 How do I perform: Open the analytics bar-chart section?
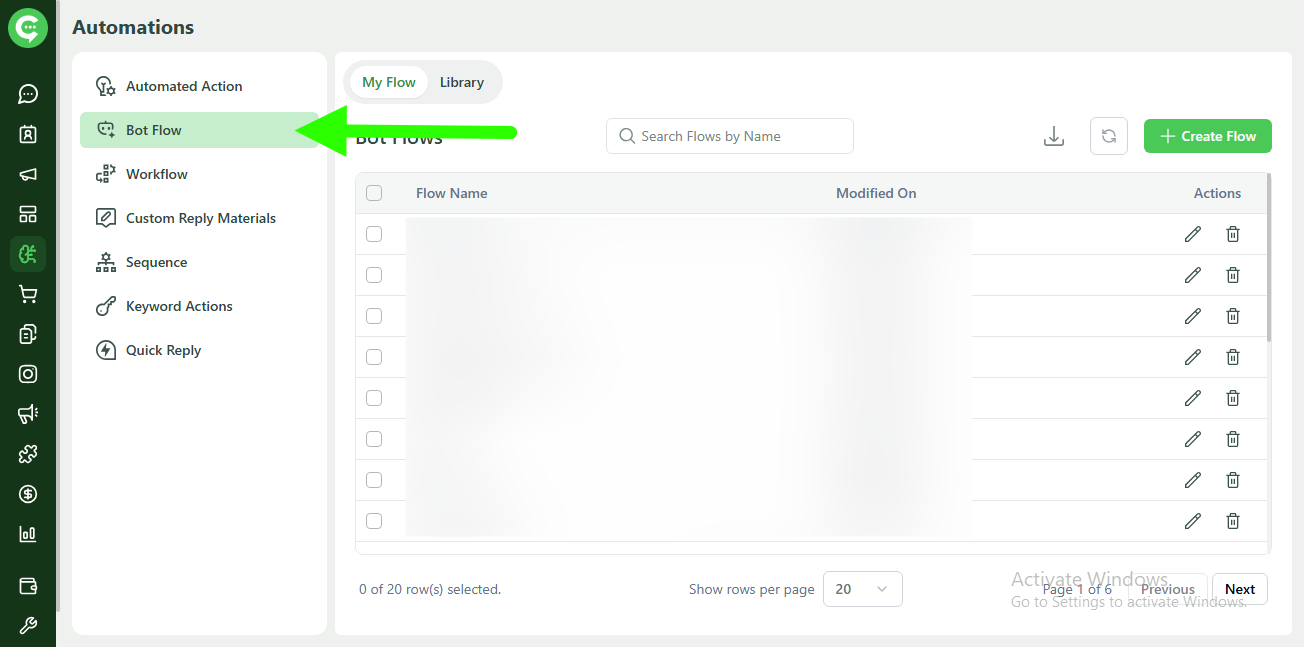point(27,533)
